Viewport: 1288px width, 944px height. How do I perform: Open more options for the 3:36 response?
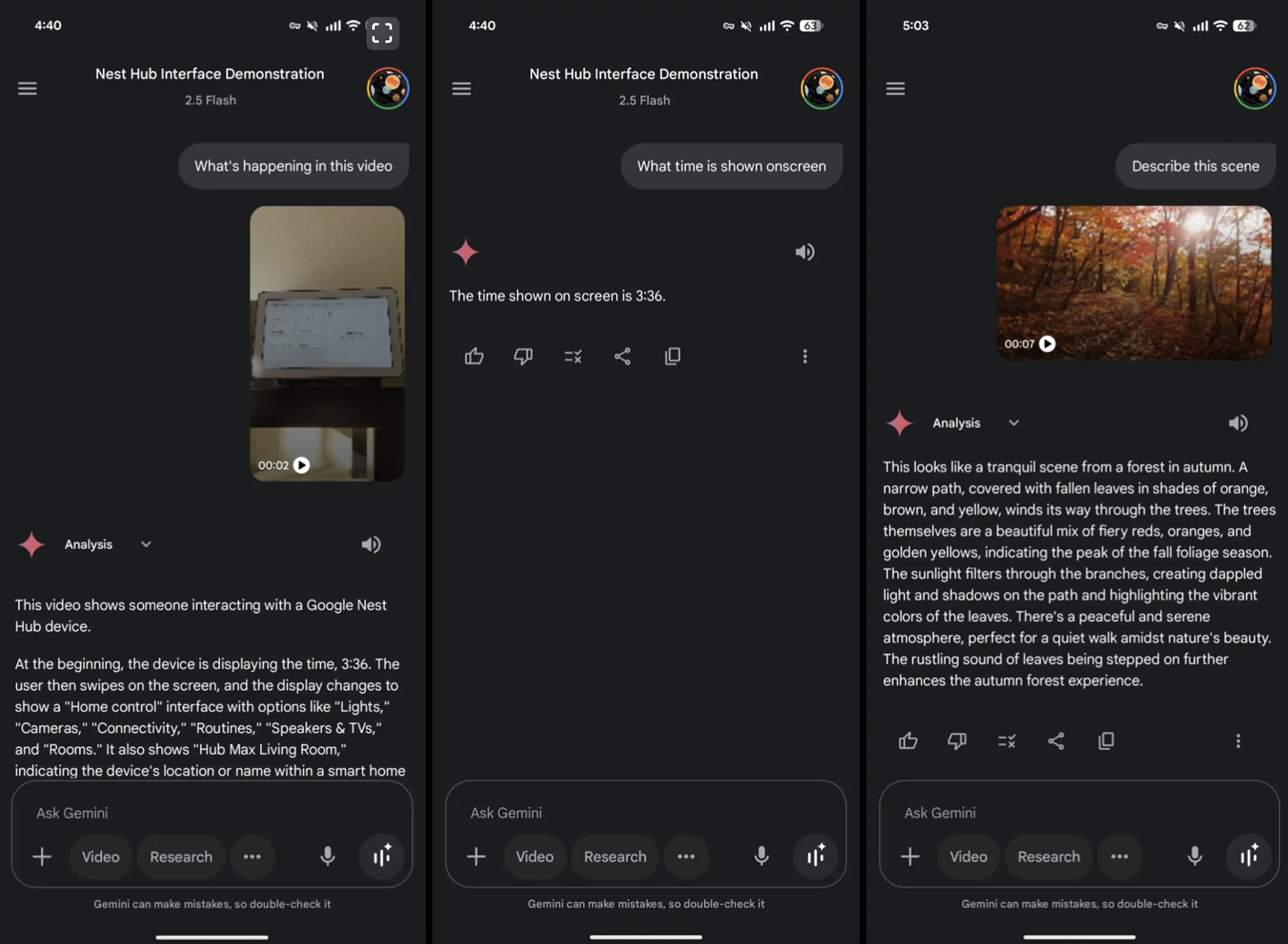coord(805,356)
